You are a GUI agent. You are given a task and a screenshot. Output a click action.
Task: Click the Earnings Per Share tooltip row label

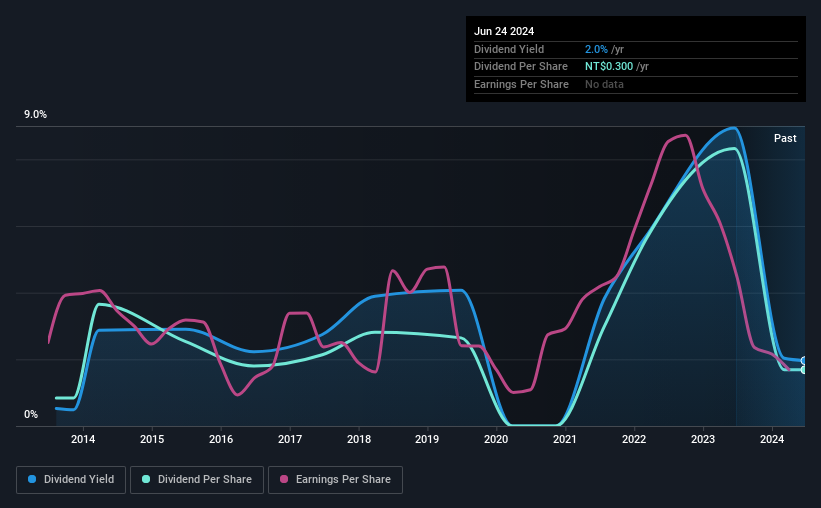521,84
